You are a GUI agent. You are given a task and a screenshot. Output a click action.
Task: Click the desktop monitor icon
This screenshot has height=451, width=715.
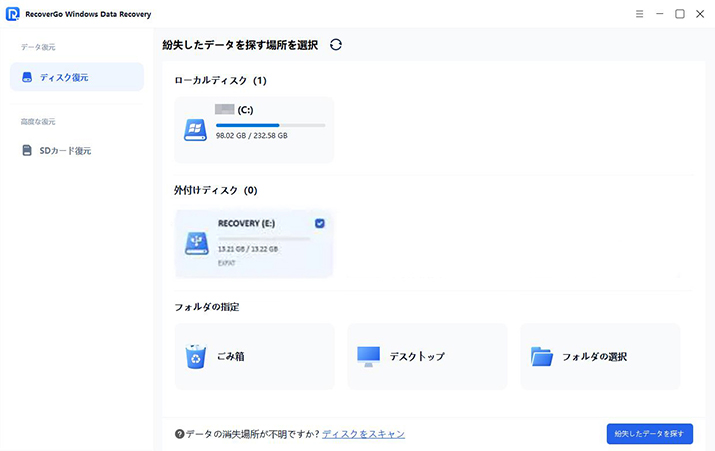(368, 357)
